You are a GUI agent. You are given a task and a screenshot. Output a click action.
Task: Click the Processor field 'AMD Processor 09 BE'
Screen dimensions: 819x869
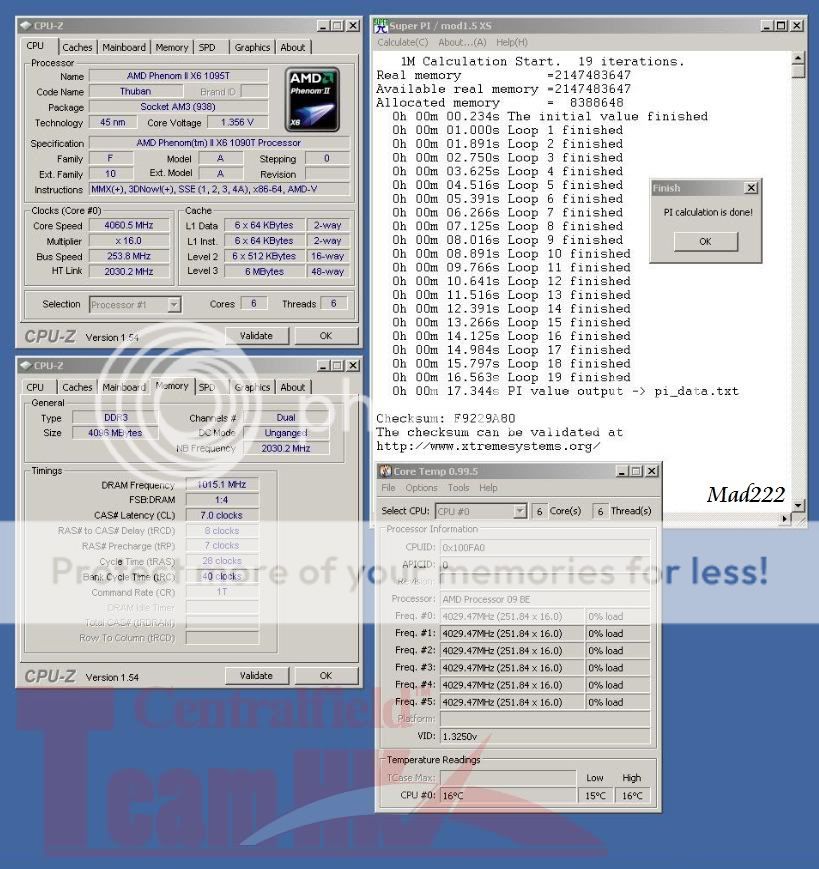(x=545, y=599)
